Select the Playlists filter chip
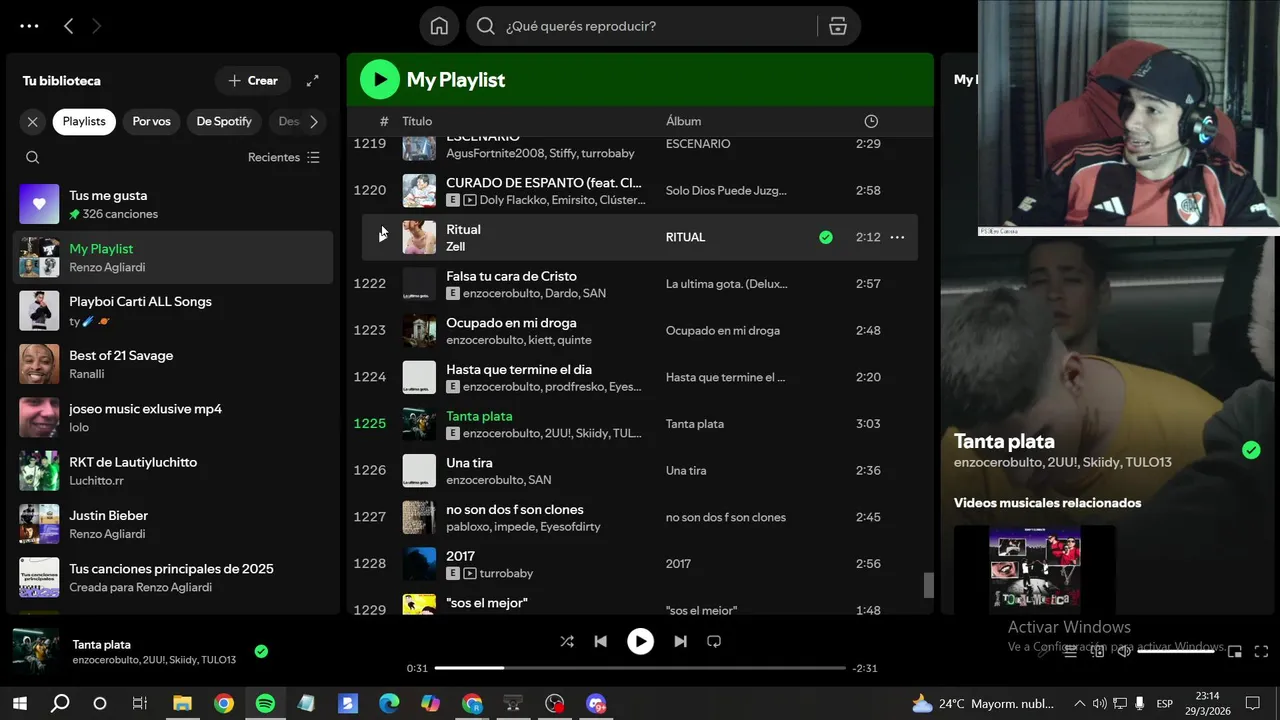This screenshot has height=720, width=1280. pyautogui.click(x=84, y=122)
